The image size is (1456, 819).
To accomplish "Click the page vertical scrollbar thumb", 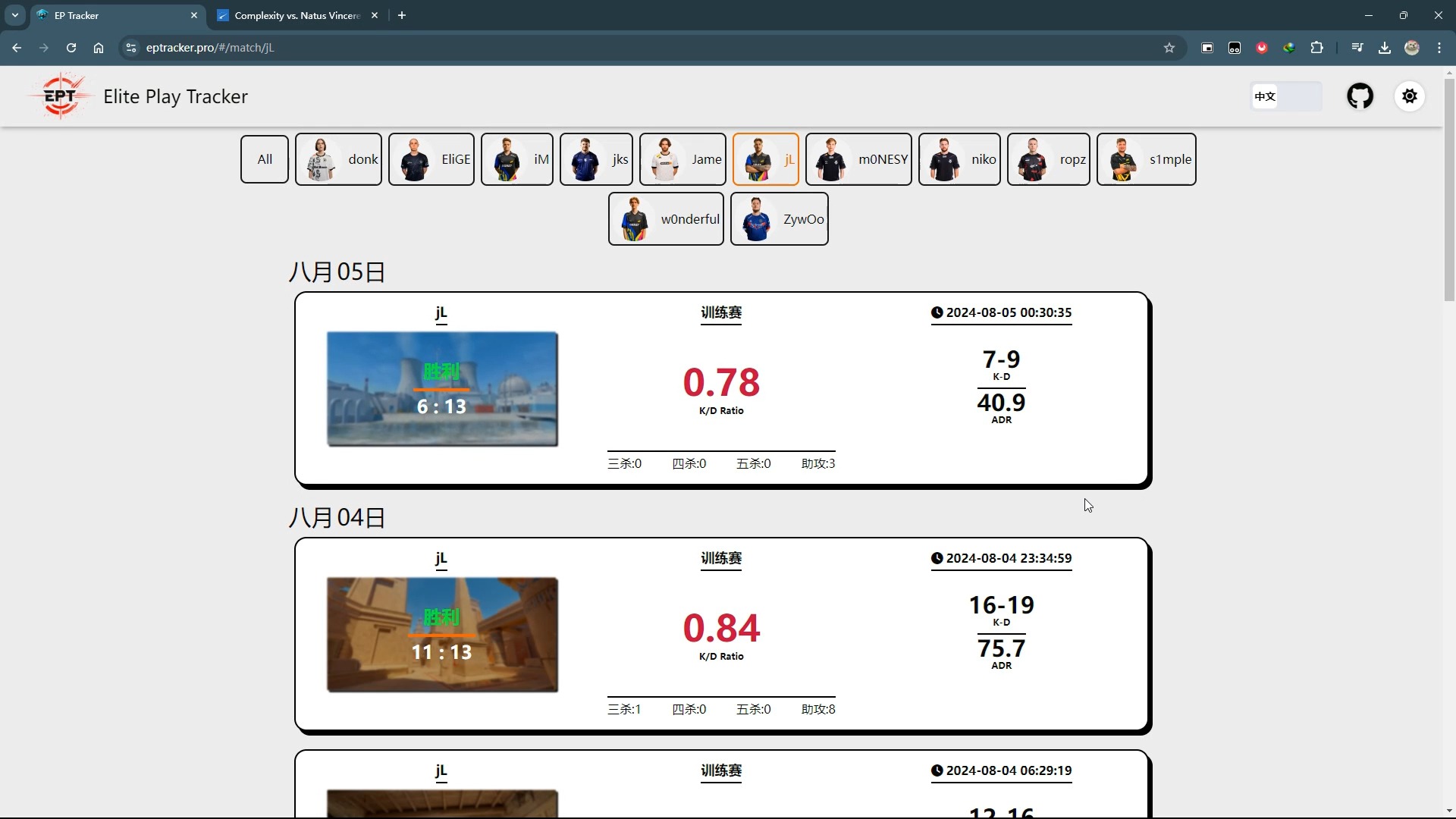I will (x=1449, y=190).
